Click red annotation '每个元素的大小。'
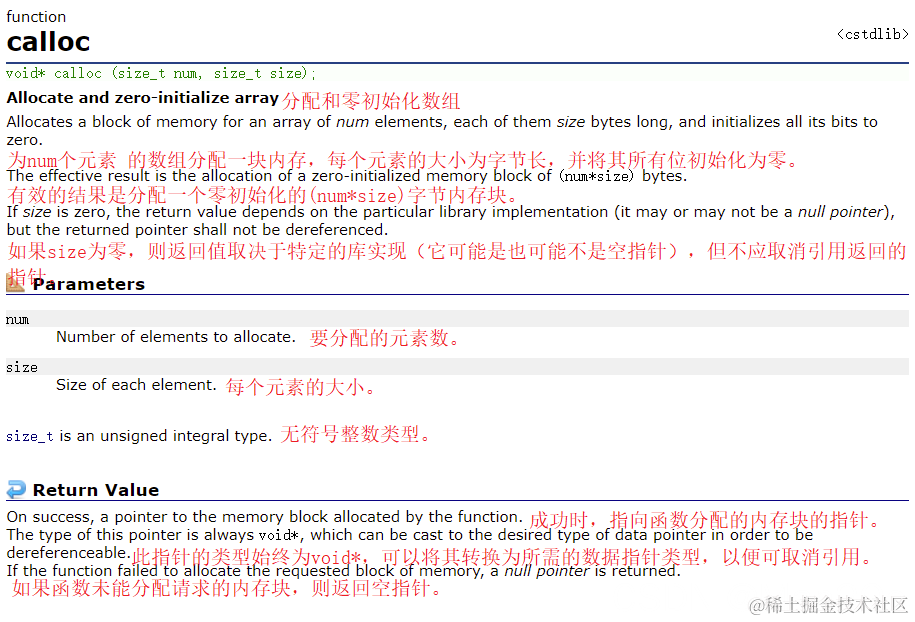The image size is (915, 622). click(x=301, y=386)
